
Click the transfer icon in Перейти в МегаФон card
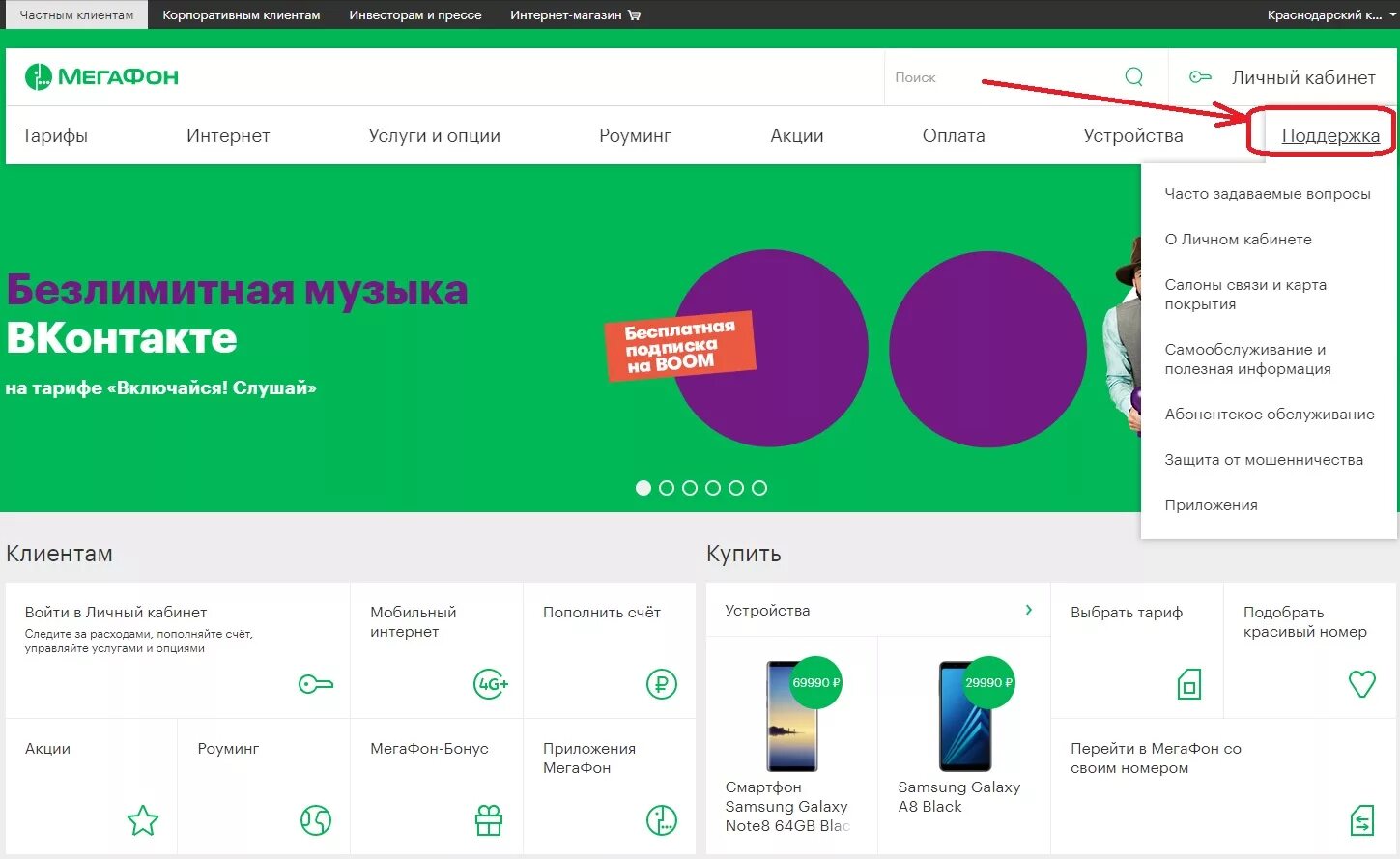pos(1362,820)
